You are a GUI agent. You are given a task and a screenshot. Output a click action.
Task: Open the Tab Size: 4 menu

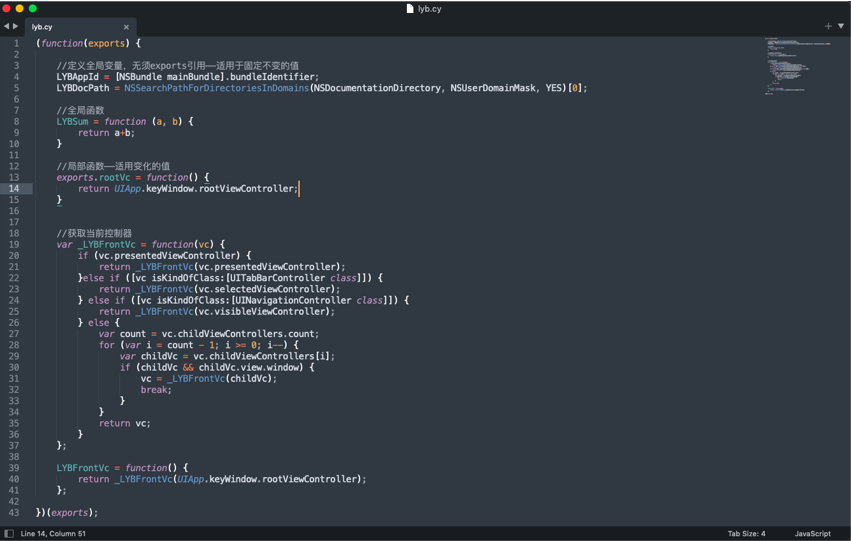pos(746,533)
